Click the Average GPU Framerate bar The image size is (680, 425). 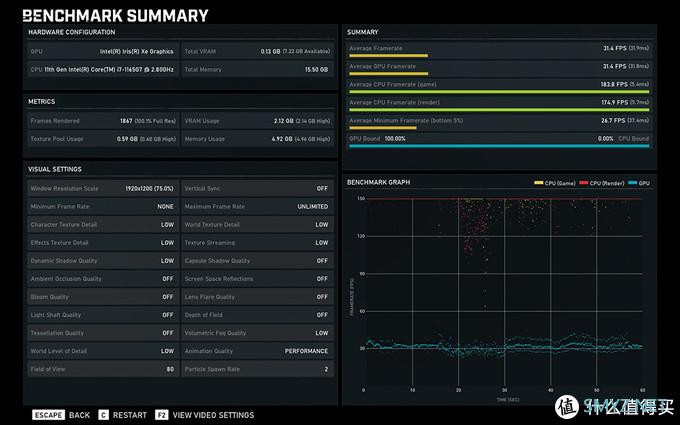pos(389,74)
